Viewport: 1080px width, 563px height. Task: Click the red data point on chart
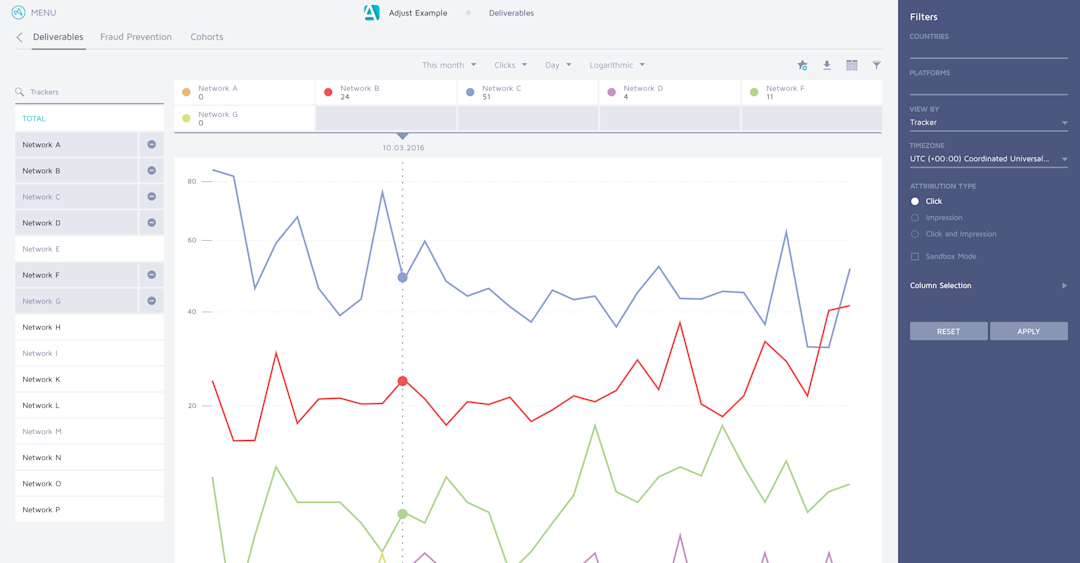[403, 381]
